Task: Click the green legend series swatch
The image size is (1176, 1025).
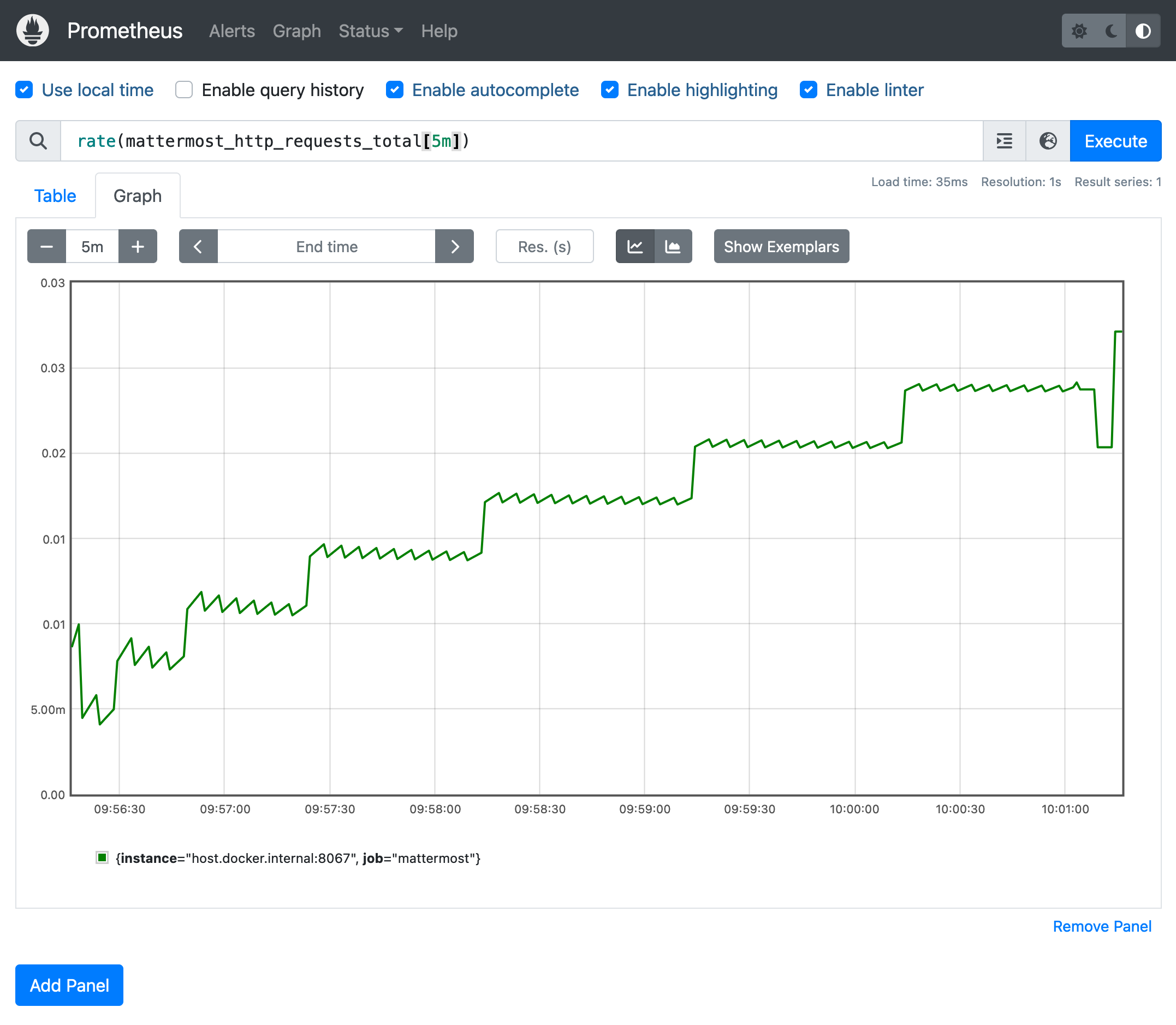Action: [103, 857]
